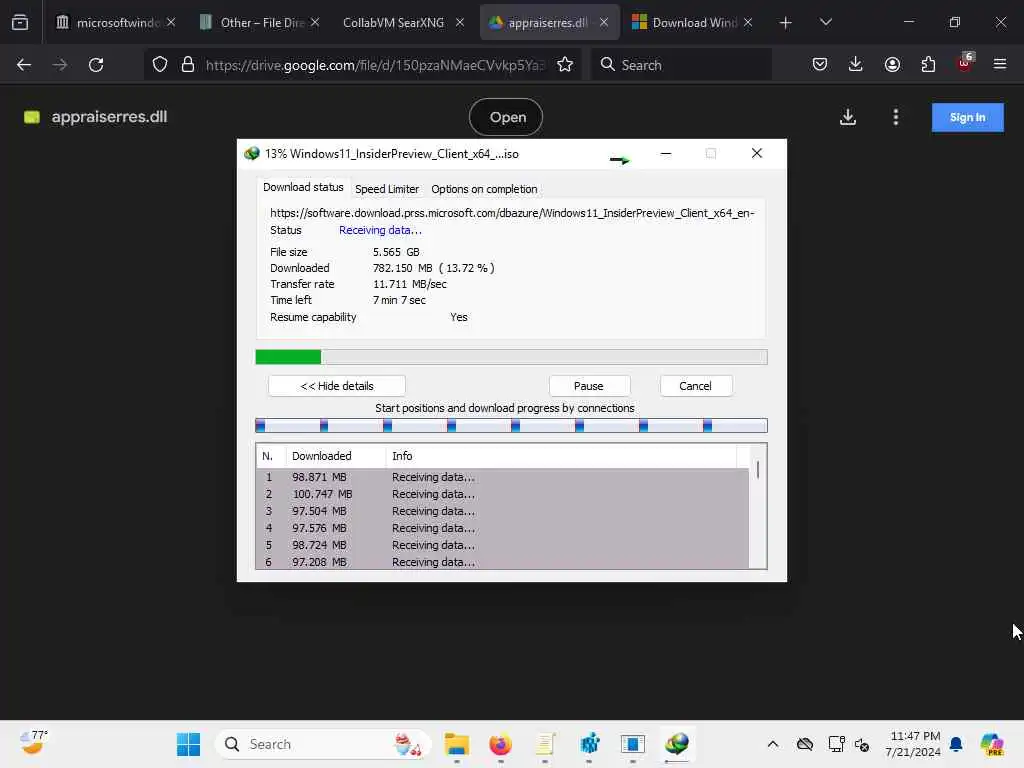1024x768 pixels.
Task: Click the appraiserres.dll file name
Action: coord(109,117)
